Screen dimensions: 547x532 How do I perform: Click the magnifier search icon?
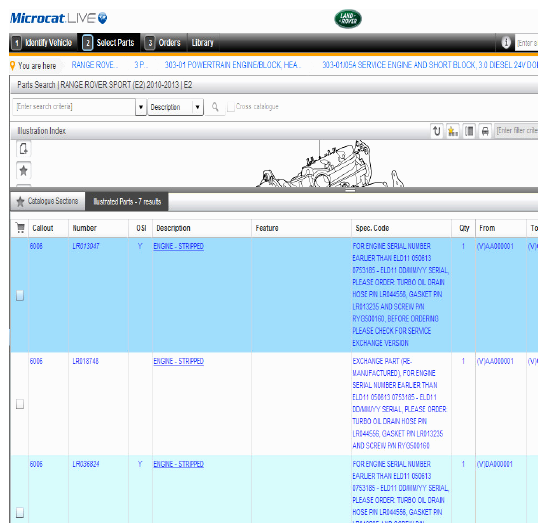(x=215, y=107)
